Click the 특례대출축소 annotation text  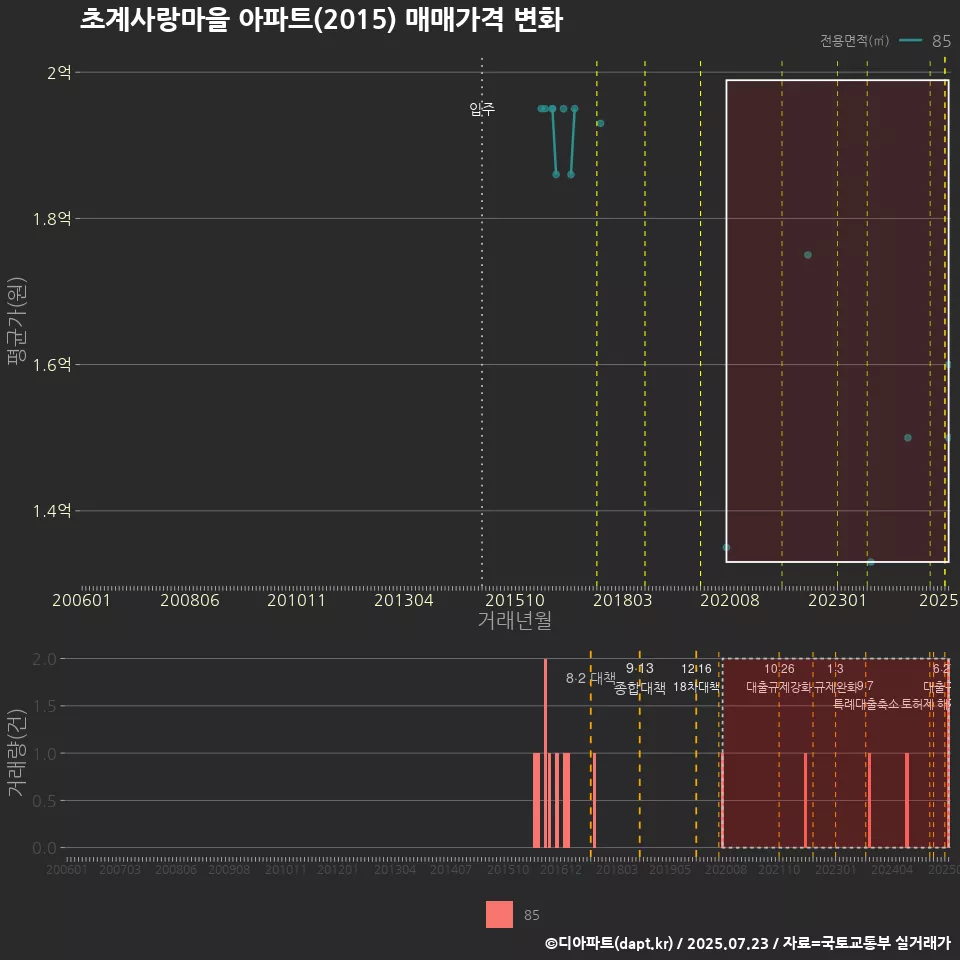(x=866, y=704)
